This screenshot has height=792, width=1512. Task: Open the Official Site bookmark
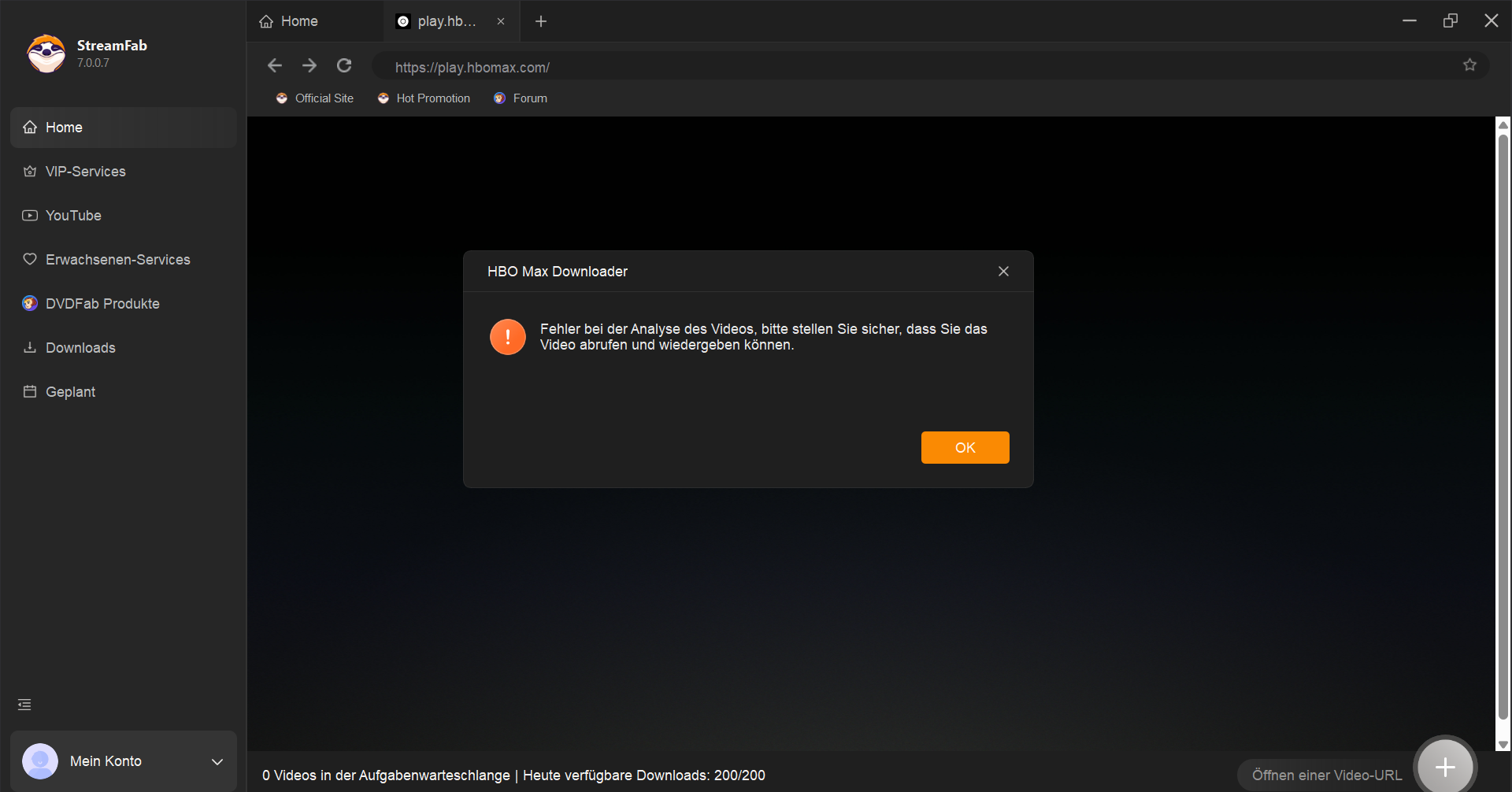[315, 98]
